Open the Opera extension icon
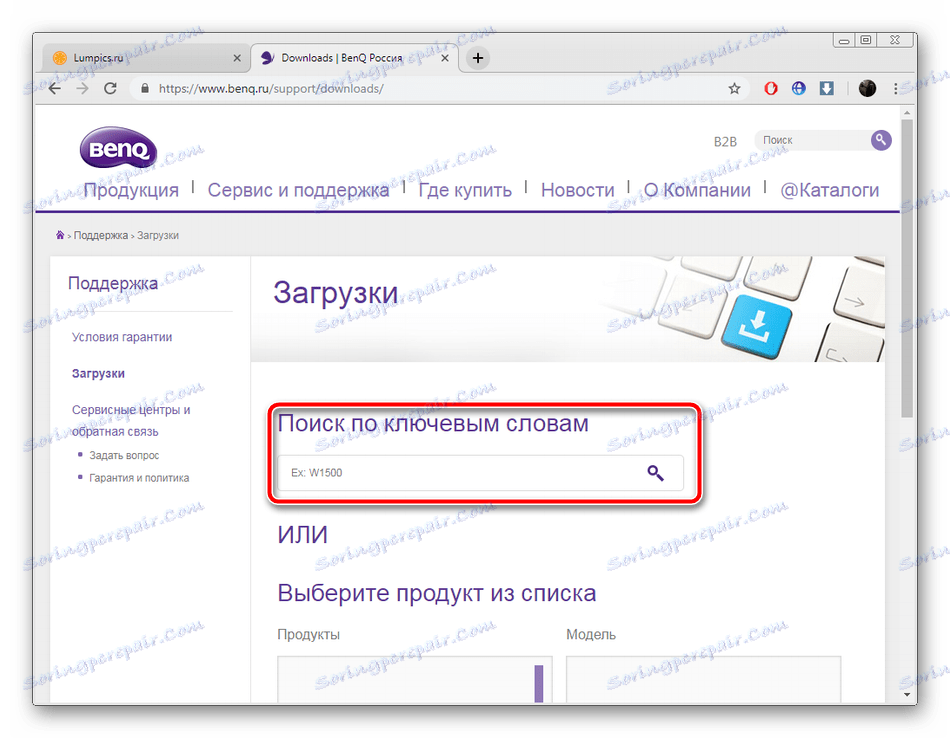 click(x=771, y=88)
